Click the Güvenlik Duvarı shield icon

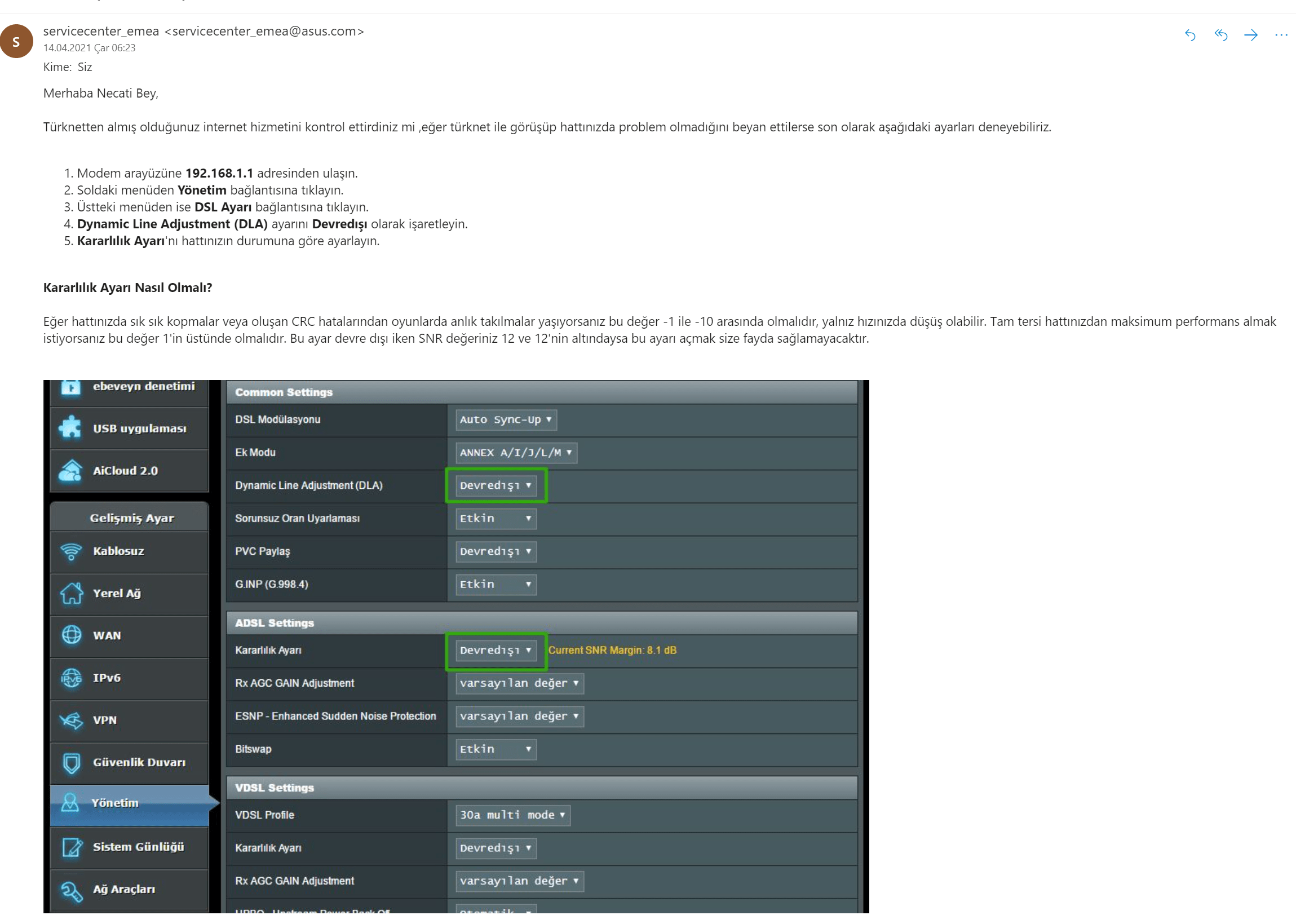(x=72, y=762)
